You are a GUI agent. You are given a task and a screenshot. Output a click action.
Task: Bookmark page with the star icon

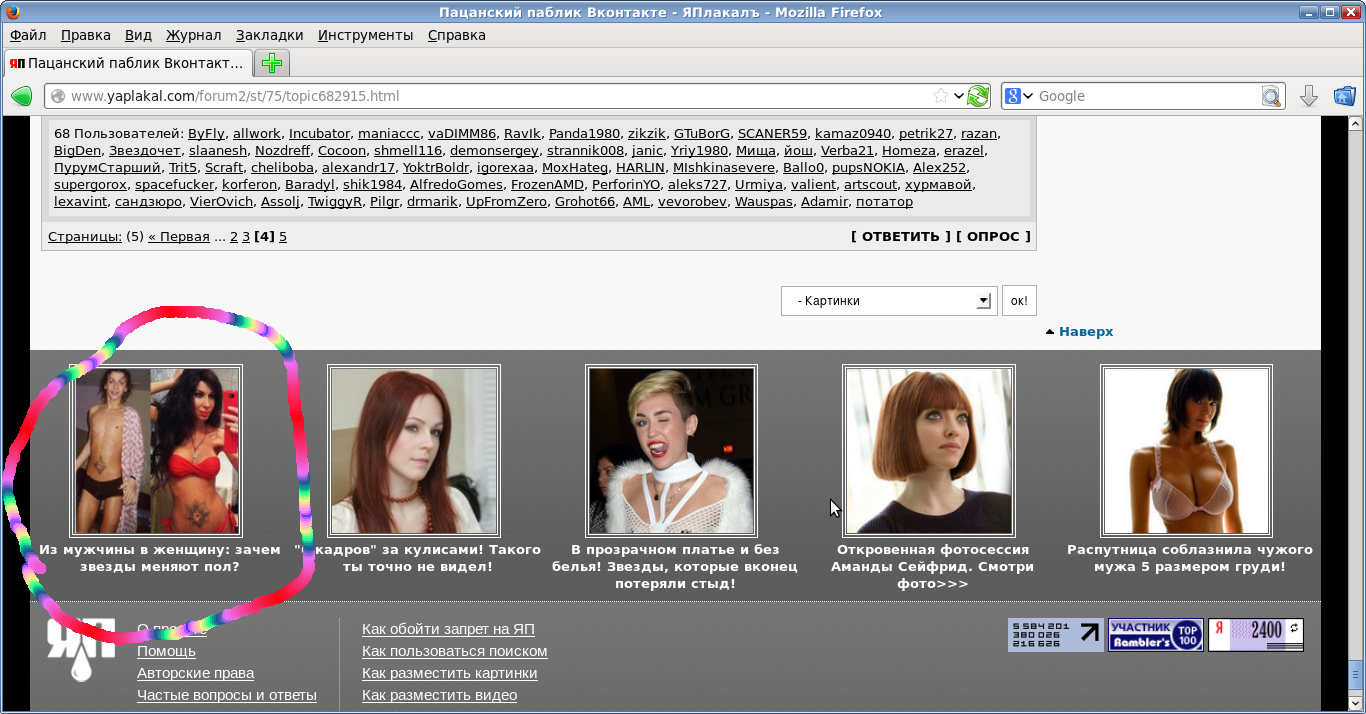pos(940,96)
